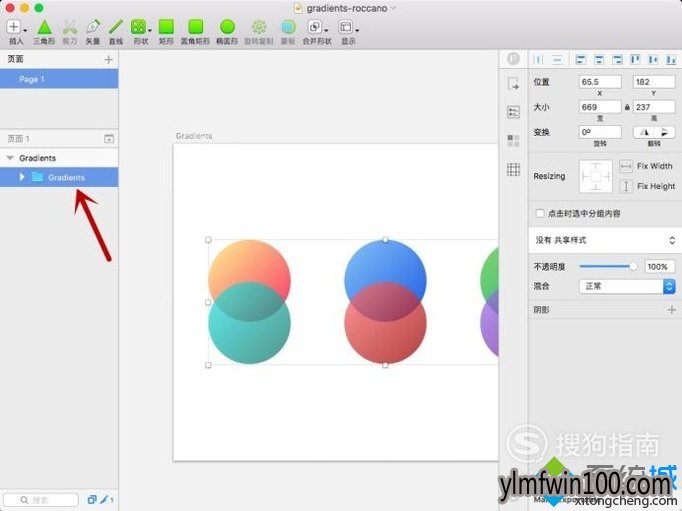Flip horizontally button

644,132
